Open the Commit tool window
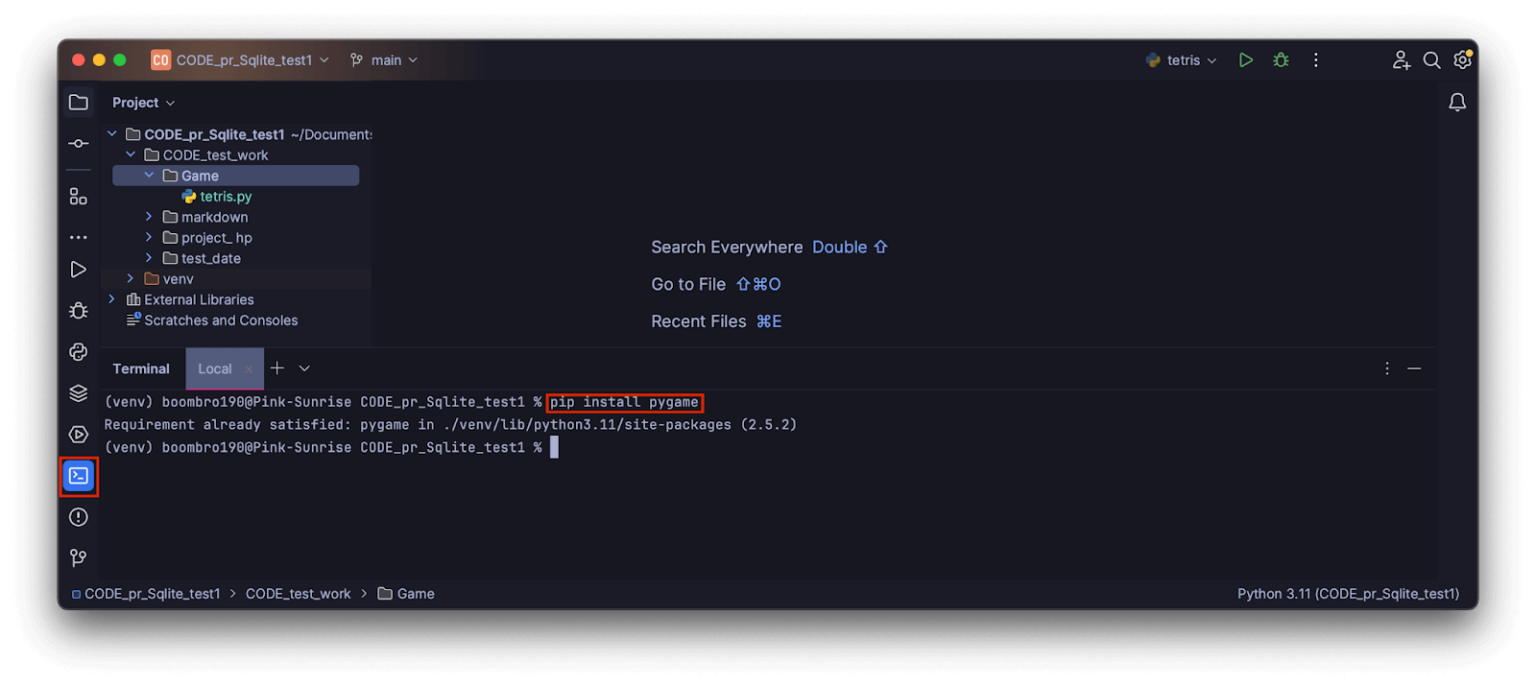The image size is (1536, 686). 79,143
